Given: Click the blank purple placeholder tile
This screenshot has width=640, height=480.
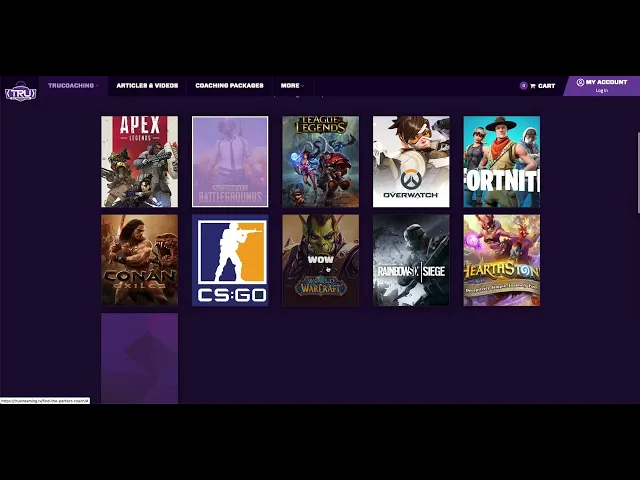Looking at the screenshot, I should point(140,358).
